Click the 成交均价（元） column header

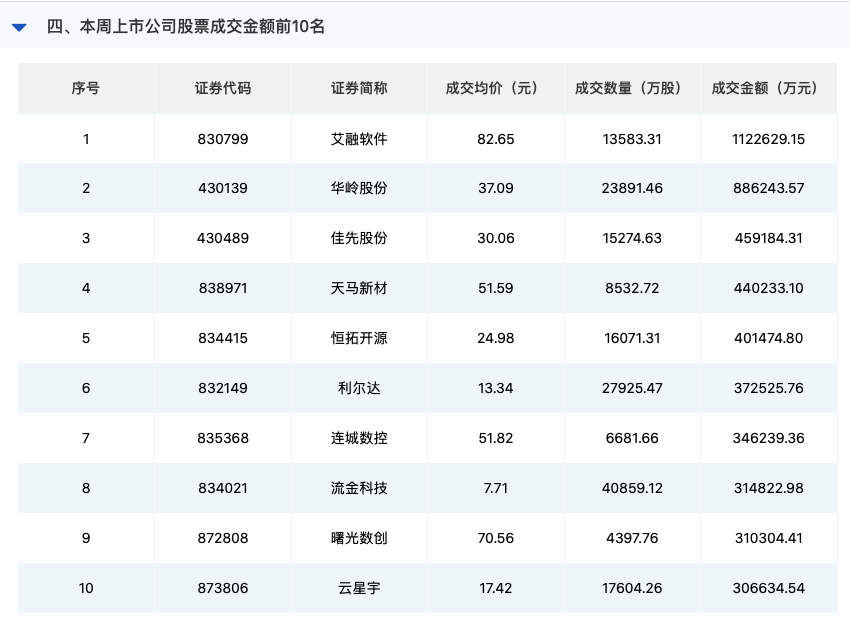point(496,88)
